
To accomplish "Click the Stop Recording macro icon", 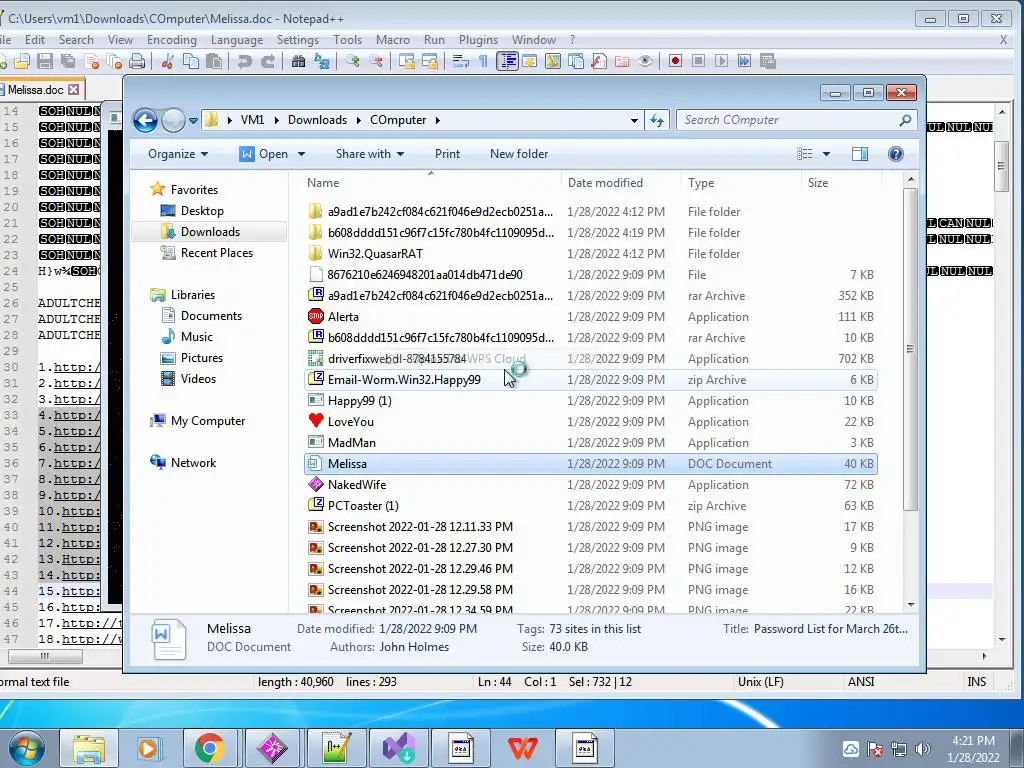I will [x=698, y=61].
